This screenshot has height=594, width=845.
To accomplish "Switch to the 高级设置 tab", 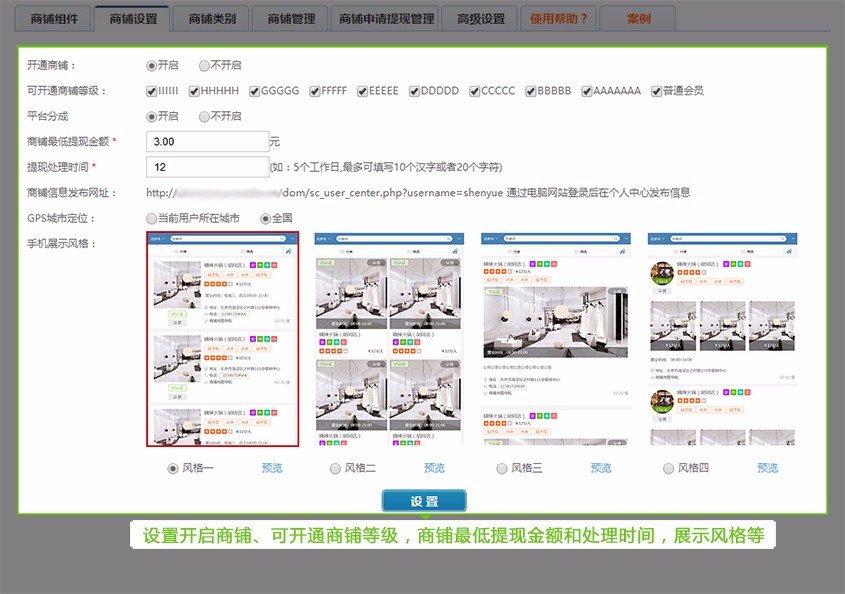I will point(480,18).
